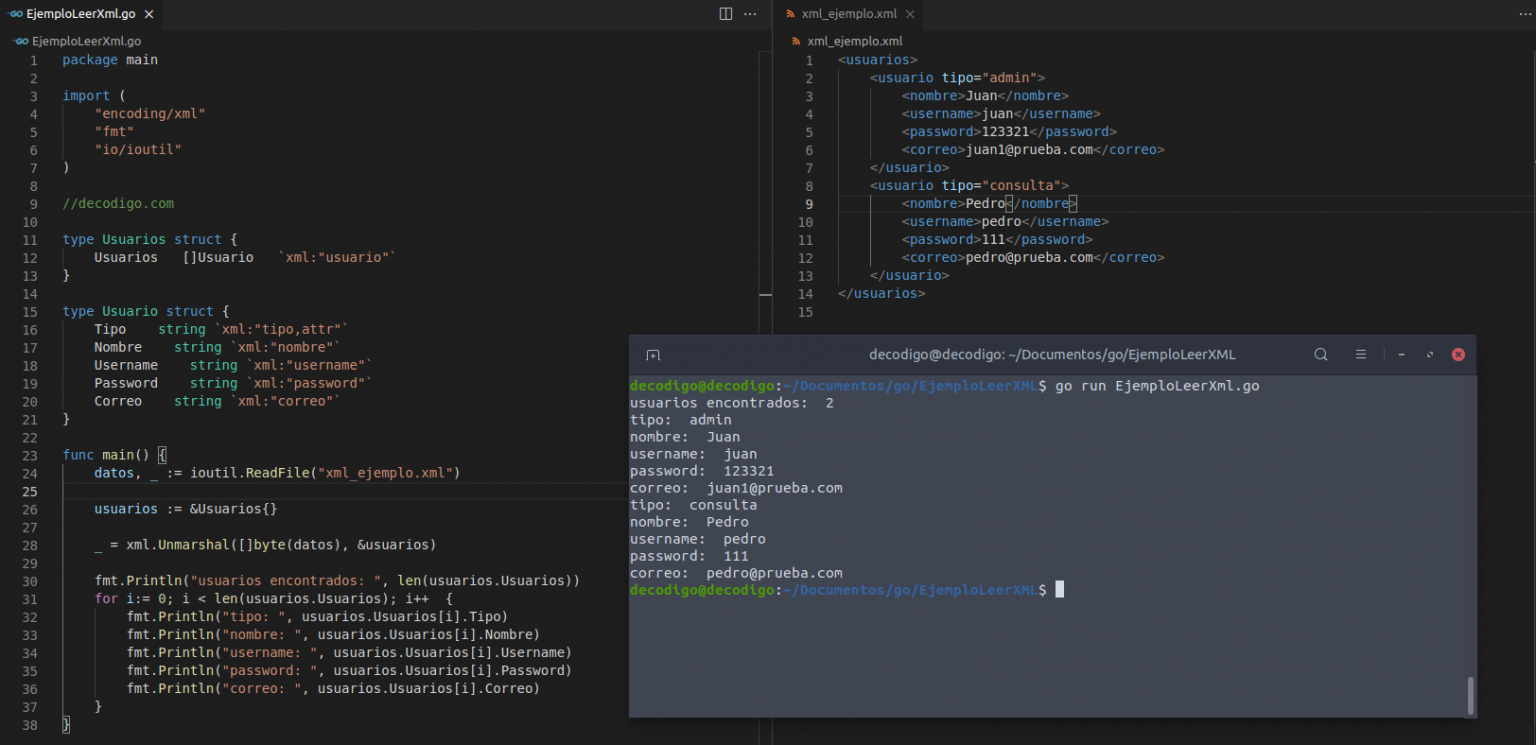Split the editor using the split icon
Screen dimensions: 1536x745
pyautogui.click(x=725, y=14)
